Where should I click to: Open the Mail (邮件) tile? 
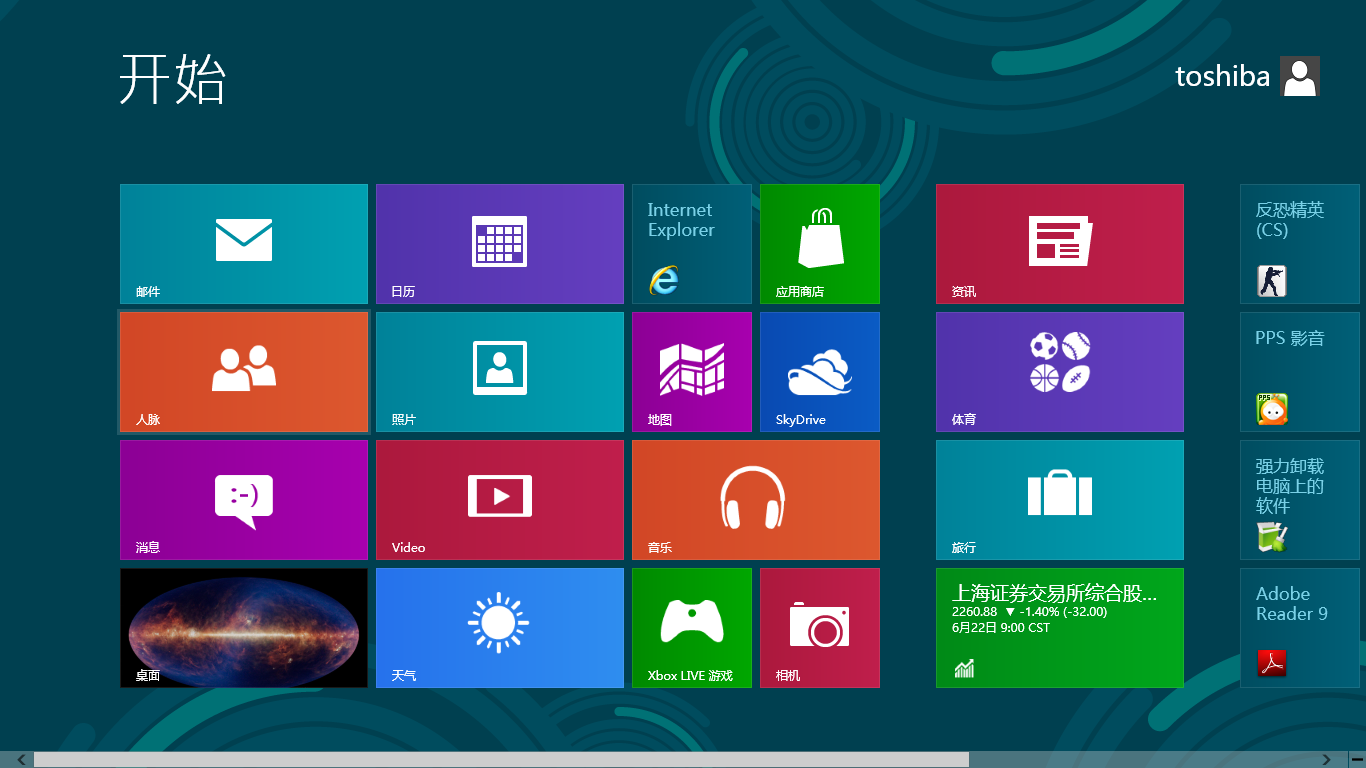pos(244,244)
